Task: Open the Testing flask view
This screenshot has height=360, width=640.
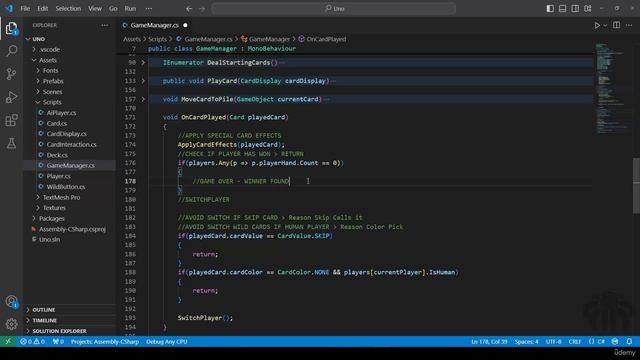Action: [x=11, y=143]
